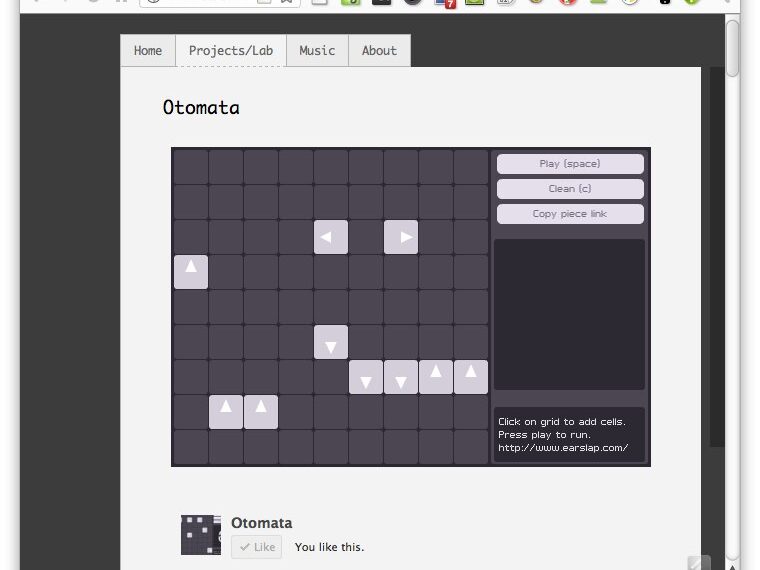This screenshot has width=760, height=570.
Task: Click the leftmost down arrow cell in seventh row
Action: (366, 377)
